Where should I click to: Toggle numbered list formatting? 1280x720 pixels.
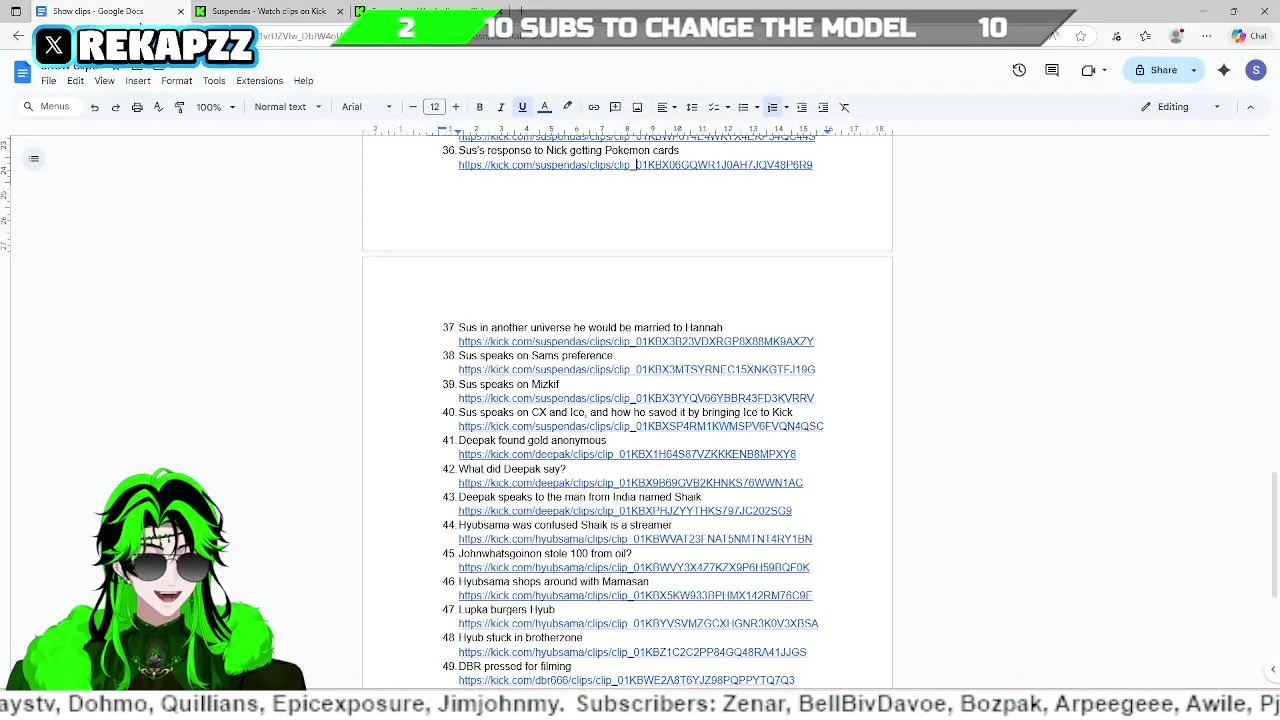tap(772, 107)
